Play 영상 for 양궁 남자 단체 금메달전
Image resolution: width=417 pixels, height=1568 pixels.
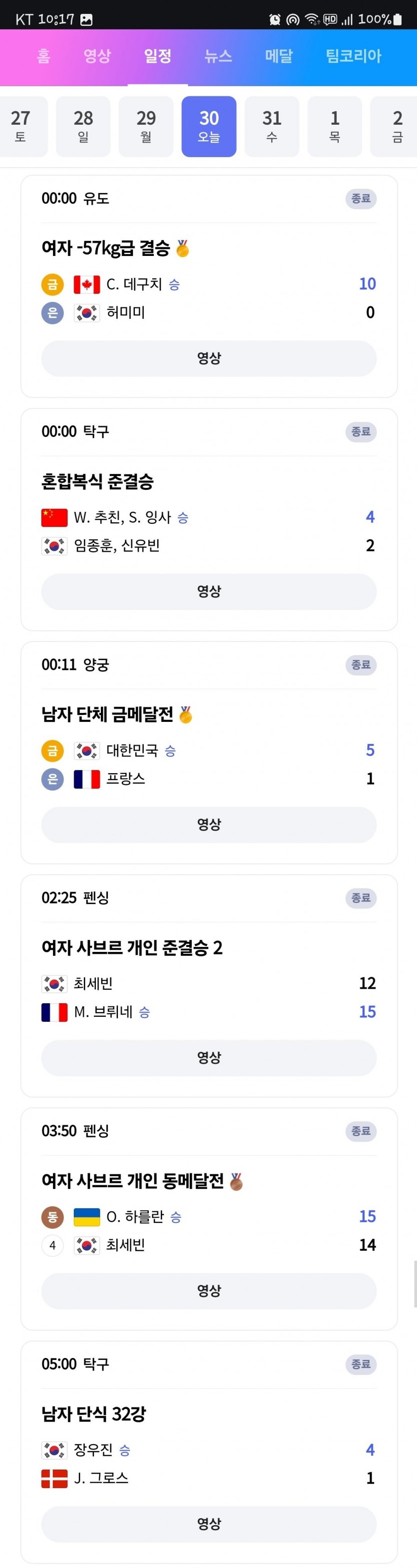[x=209, y=825]
